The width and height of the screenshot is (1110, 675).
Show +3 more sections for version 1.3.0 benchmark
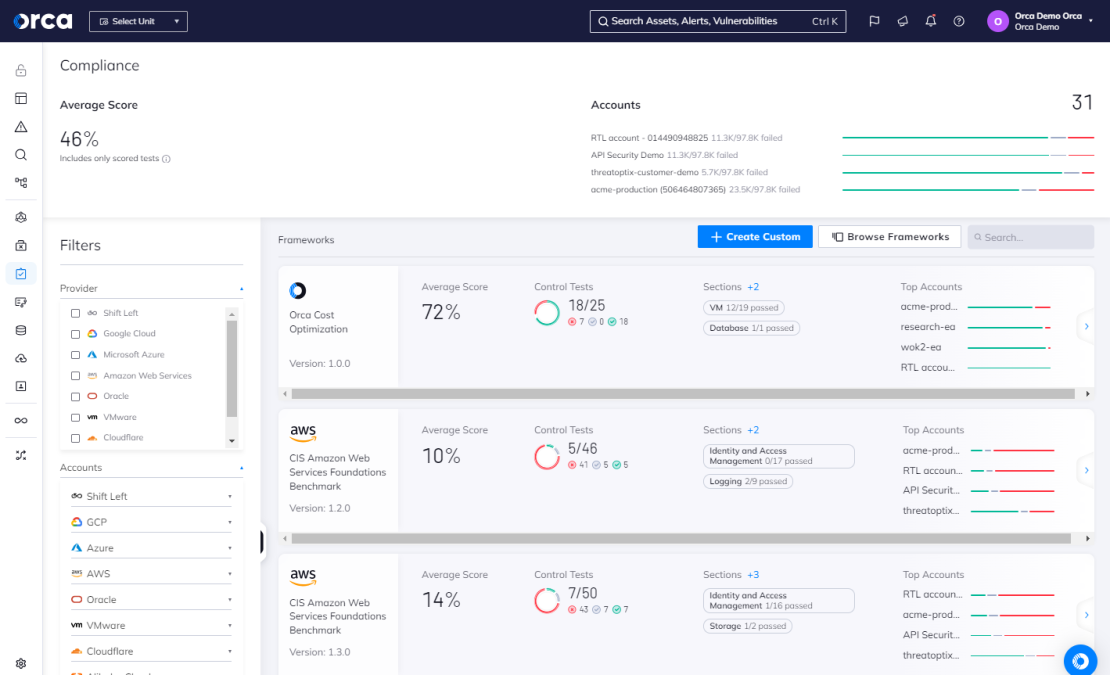(753, 575)
